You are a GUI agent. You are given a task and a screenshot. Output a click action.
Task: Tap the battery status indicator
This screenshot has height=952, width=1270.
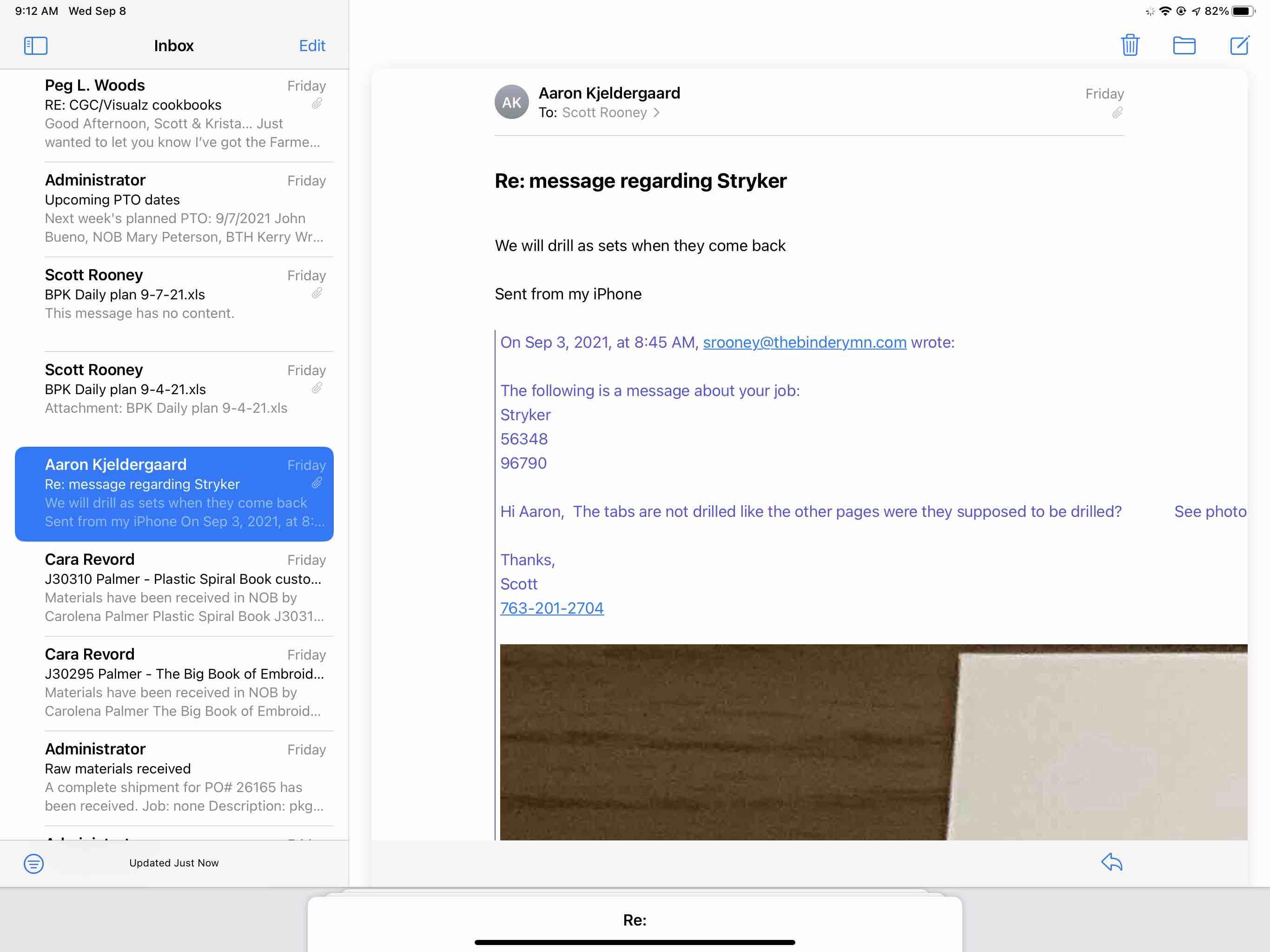click(x=1243, y=11)
